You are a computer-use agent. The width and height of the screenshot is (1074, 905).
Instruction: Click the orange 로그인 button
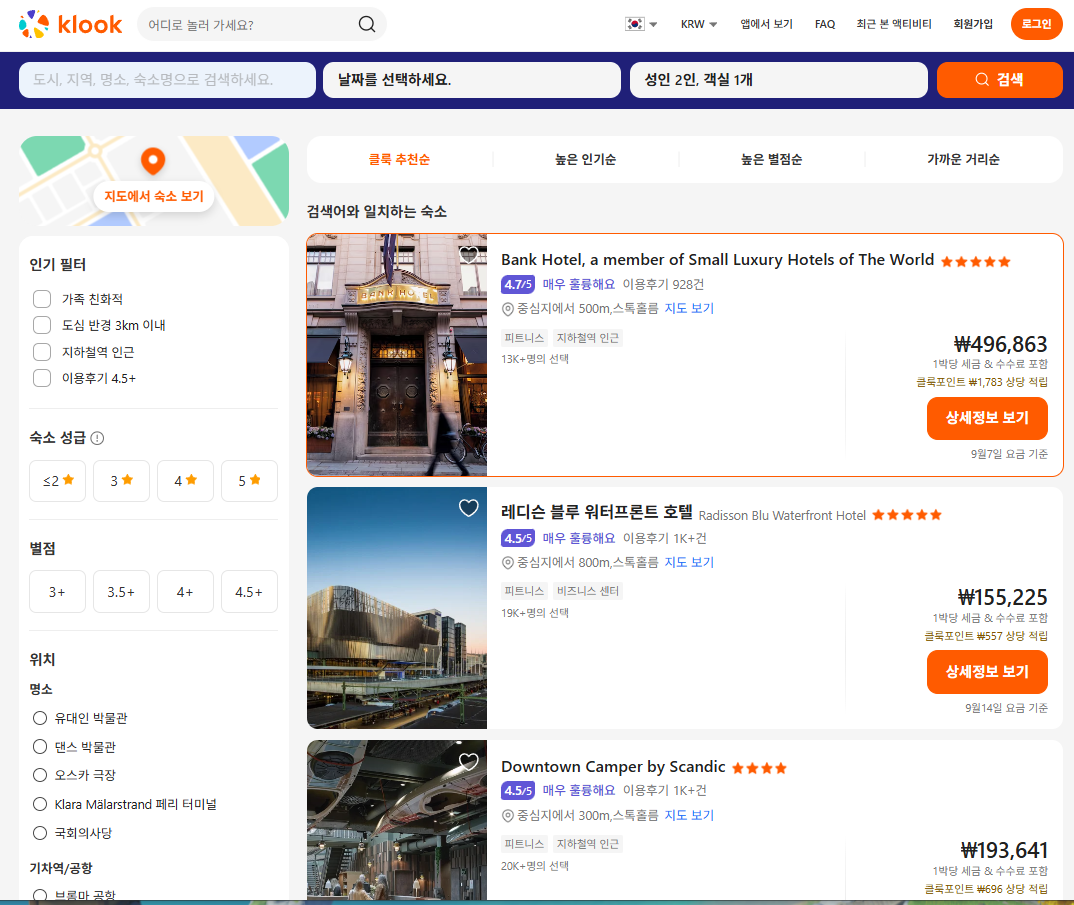tap(1036, 24)
